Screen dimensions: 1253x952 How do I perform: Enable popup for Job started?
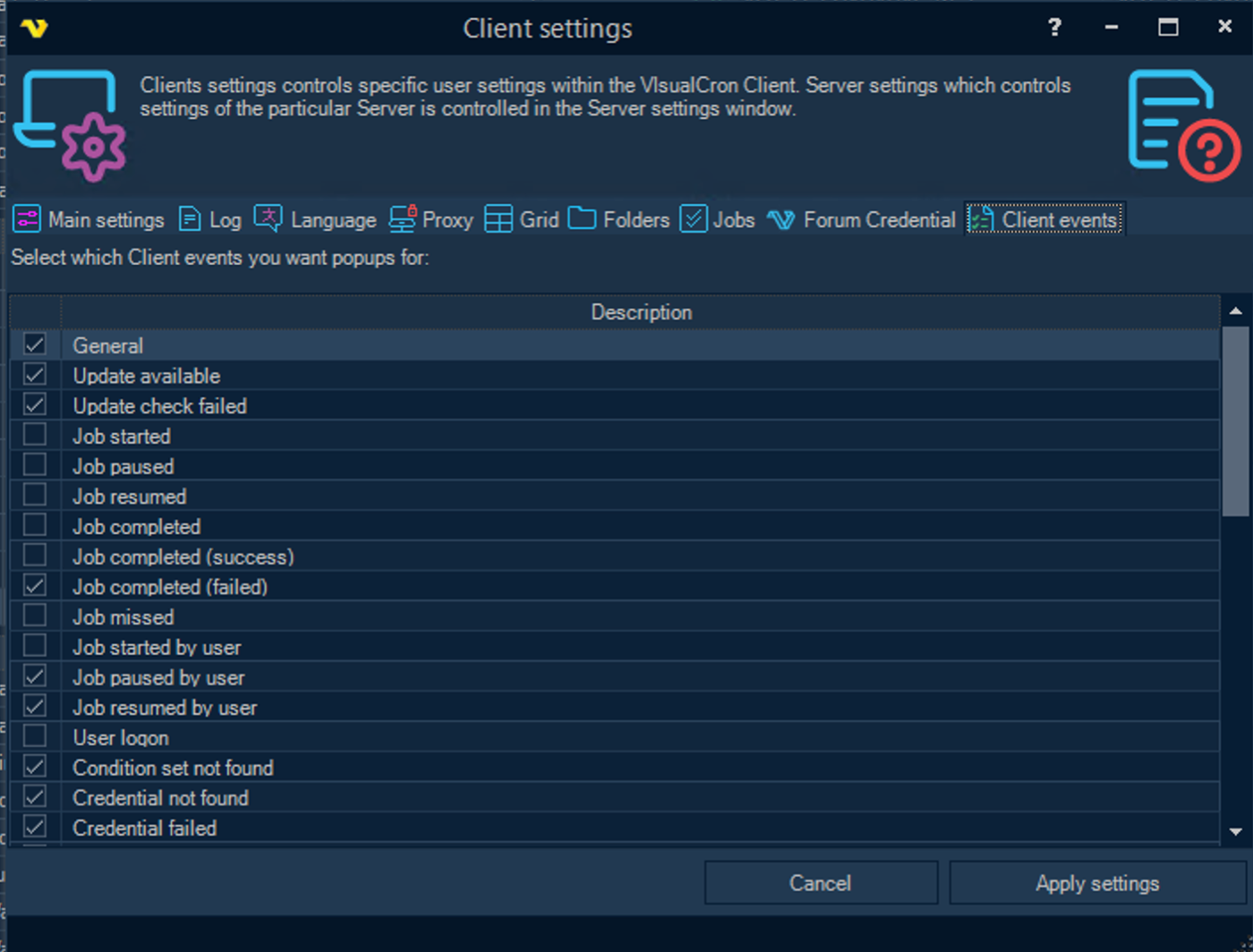coord(35,436)
